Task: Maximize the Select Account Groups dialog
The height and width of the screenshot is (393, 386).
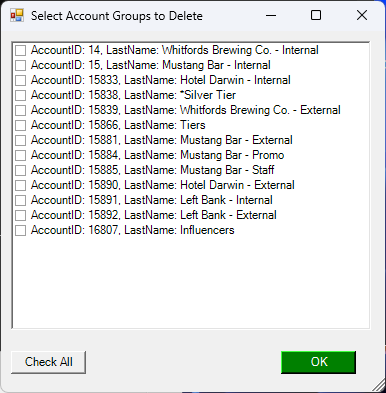Action: 316,15
